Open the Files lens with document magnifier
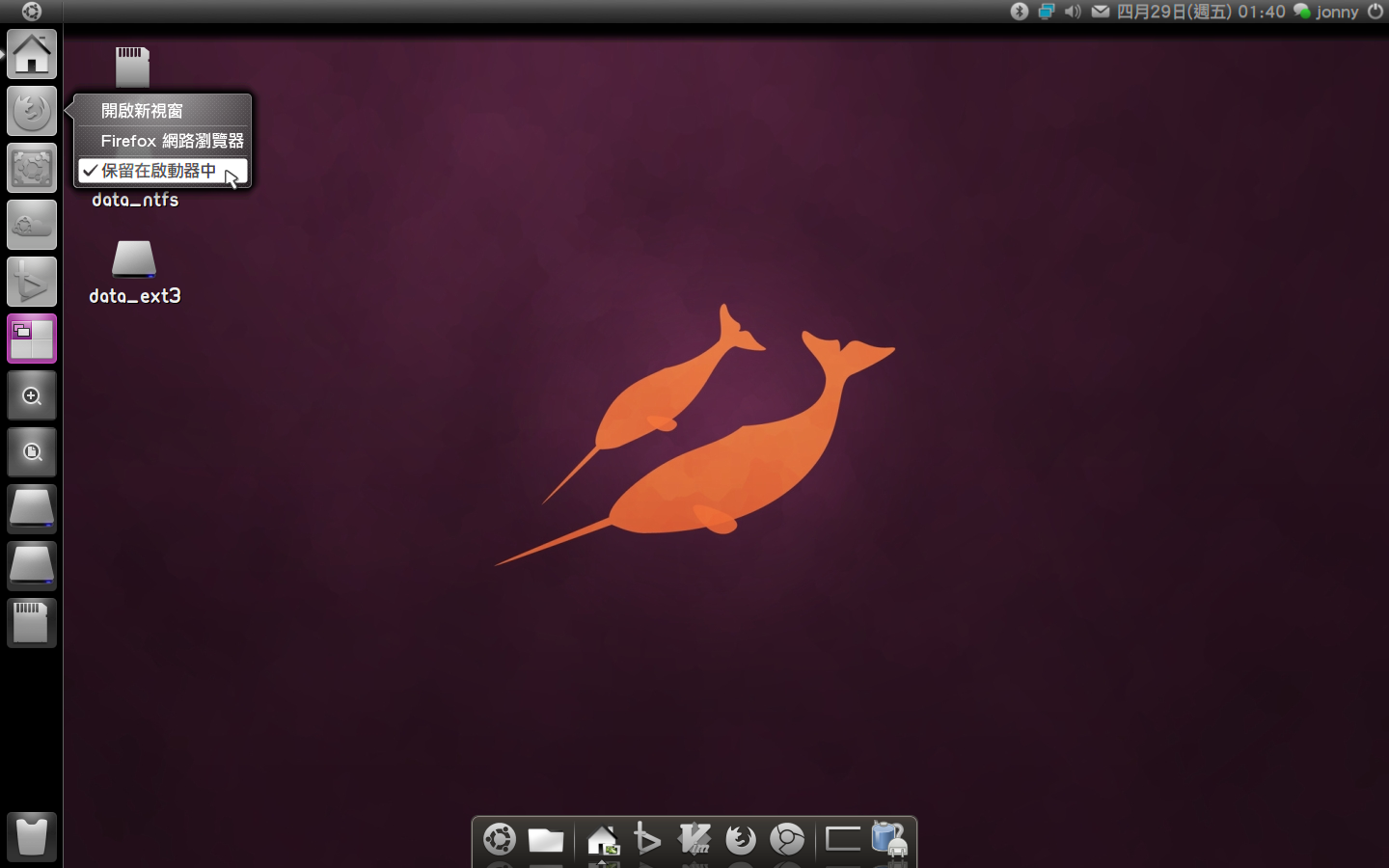This screenshot has height=868, width=1389. pos(32,452)
